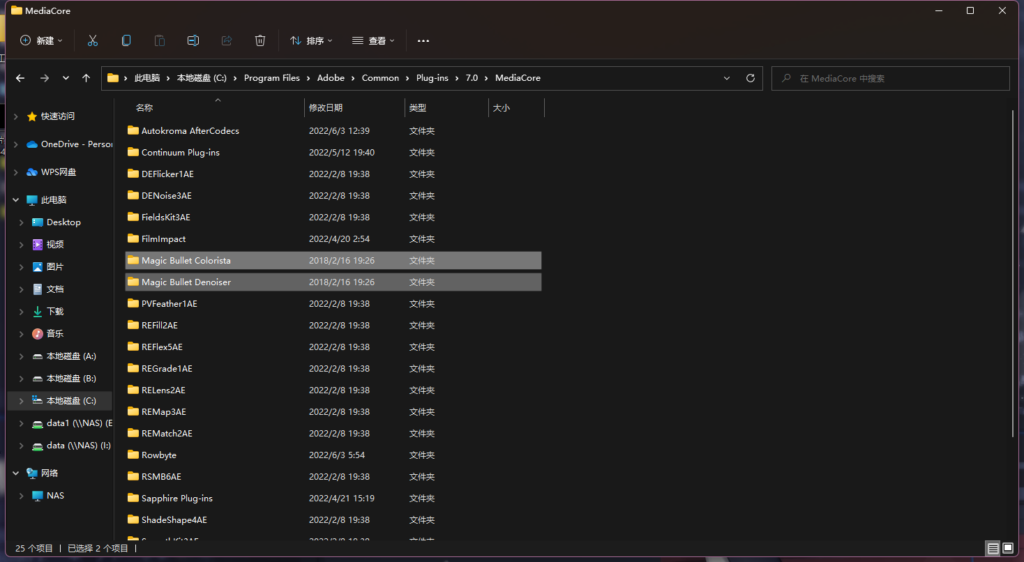Viewport: 1024px width, 562px height.
Task: Go back with the left arrow
Action: pos(20,78)
